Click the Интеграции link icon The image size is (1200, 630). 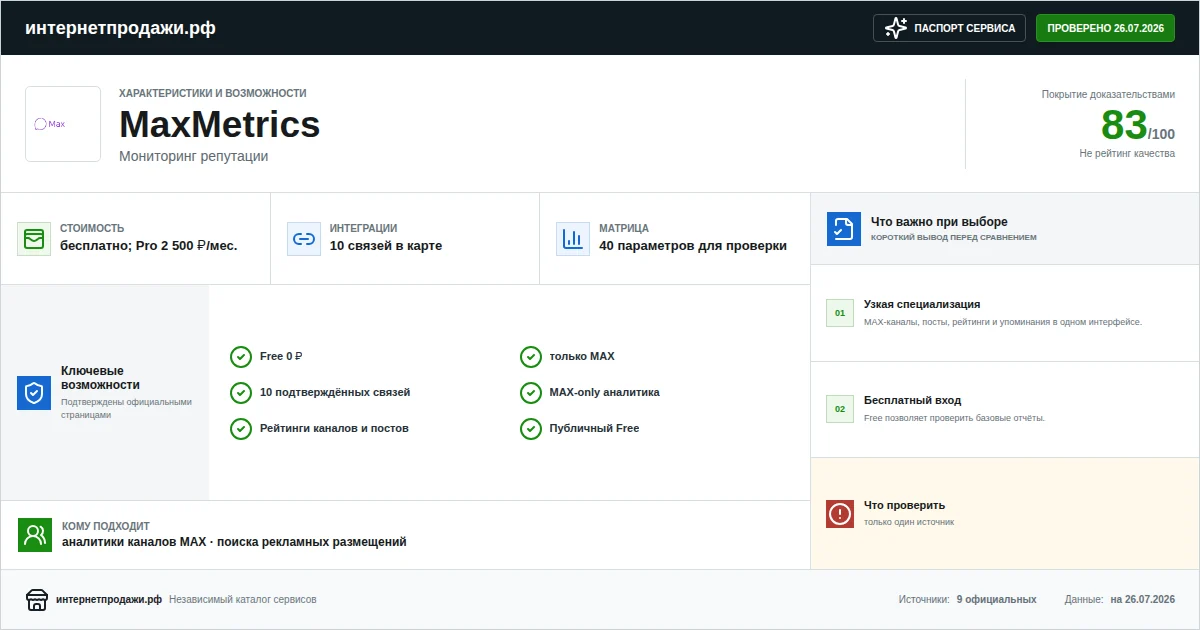click(304, 239)
